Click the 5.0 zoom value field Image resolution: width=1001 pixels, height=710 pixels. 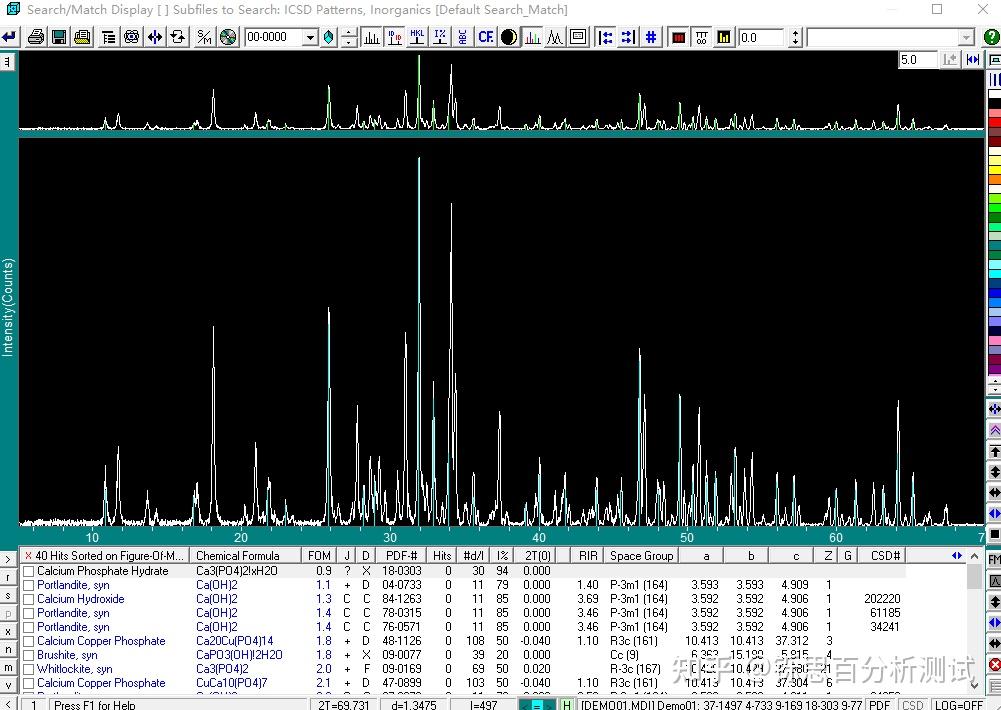click(x=917, y=60)
